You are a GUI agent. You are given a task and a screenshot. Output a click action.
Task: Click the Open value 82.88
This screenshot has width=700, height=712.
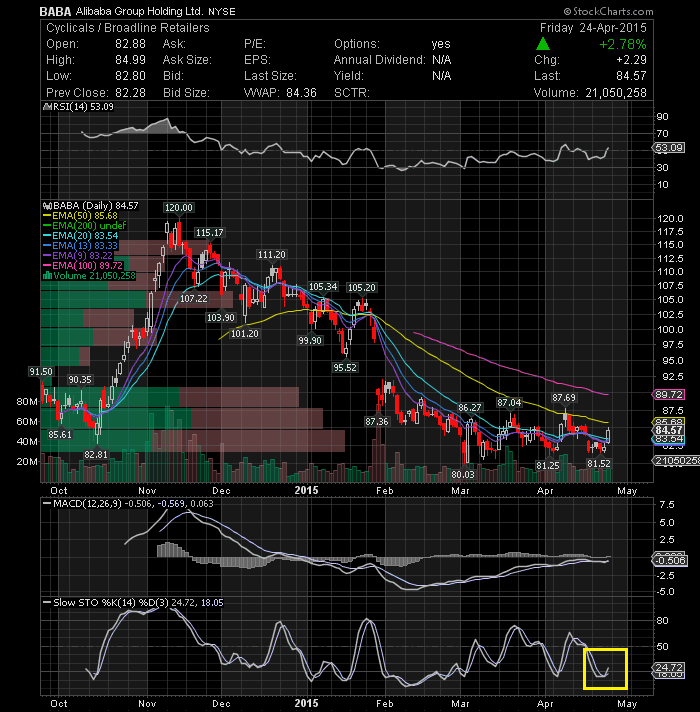[x=130, y=44]
